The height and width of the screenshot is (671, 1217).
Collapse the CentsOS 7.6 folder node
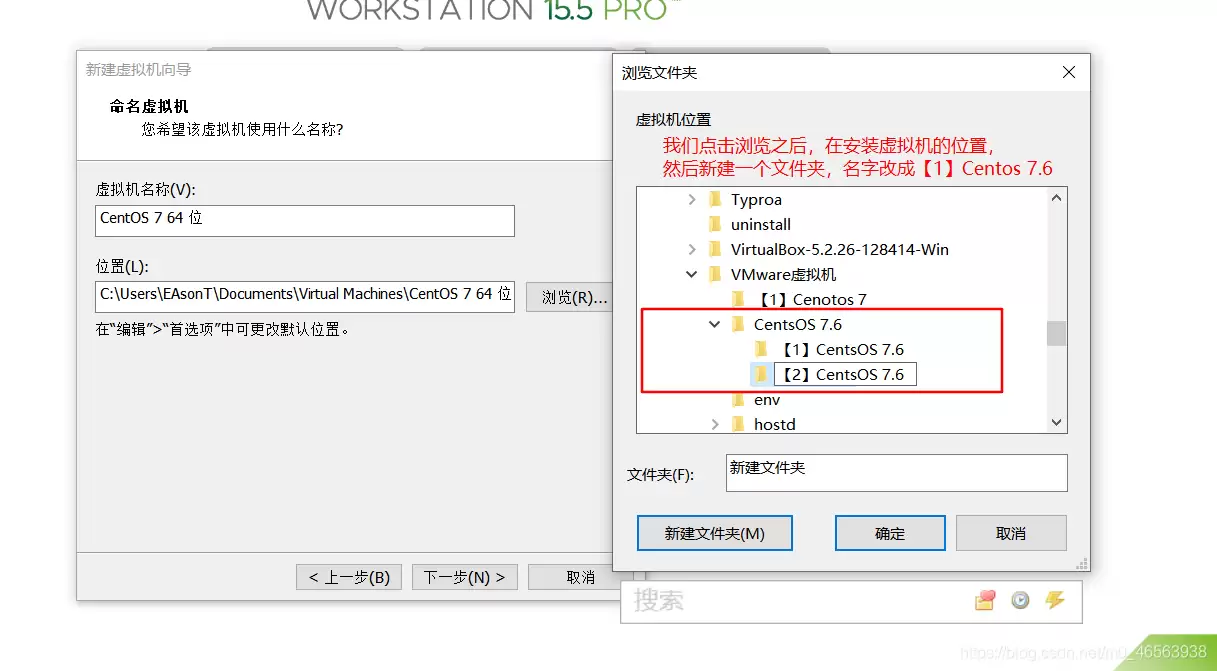pos(714,324)
